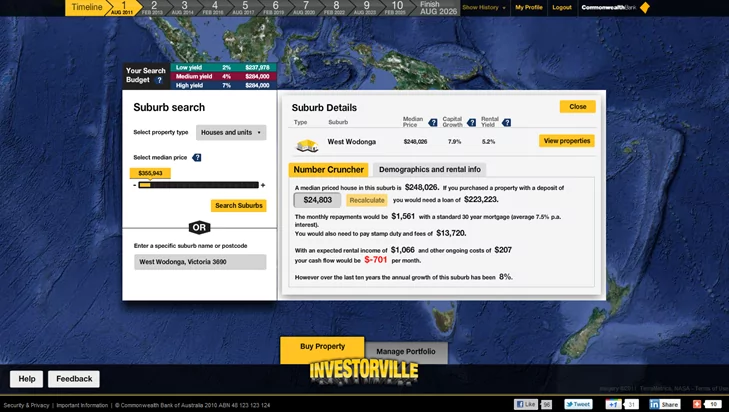729x412 pixels.
Task: Open help for Your Search Budget
Action: click(159, 80)
